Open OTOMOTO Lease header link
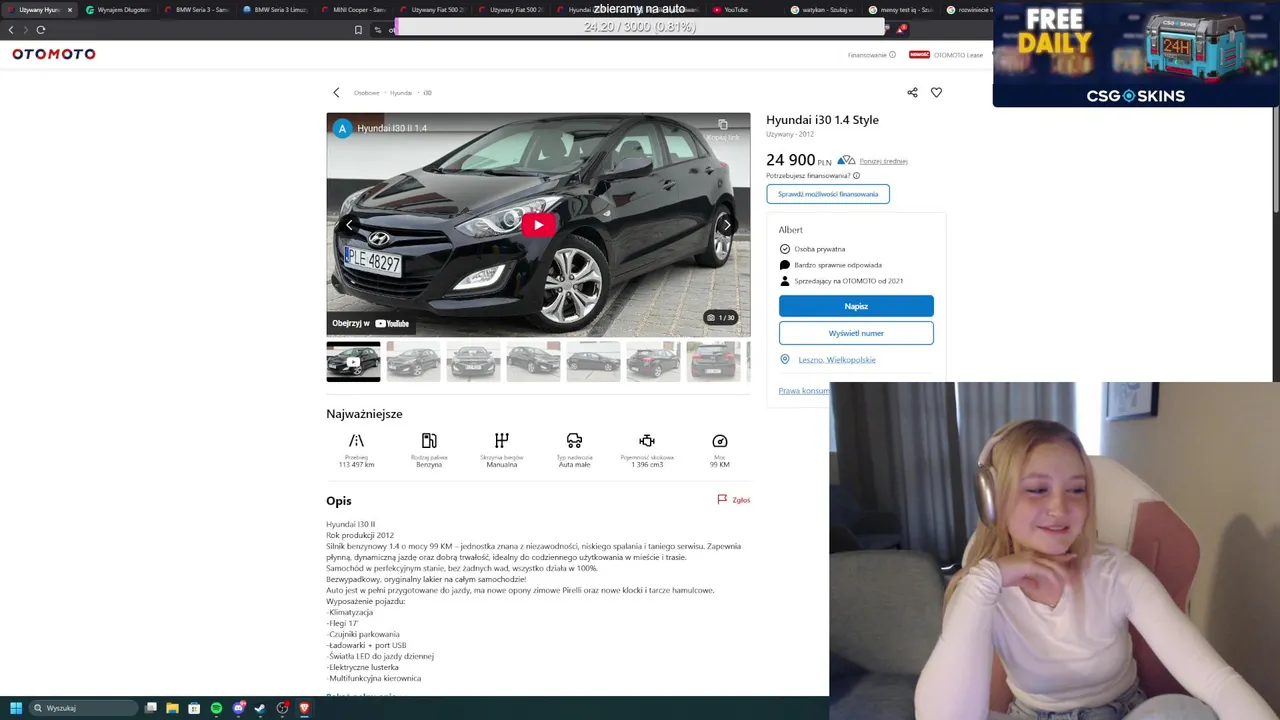 (x=958, y=55)
